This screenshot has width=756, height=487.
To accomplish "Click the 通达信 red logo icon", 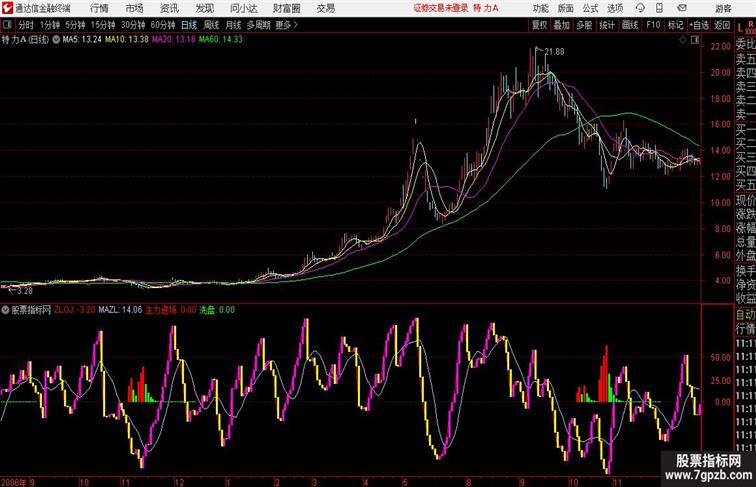I will coord(7,8).
